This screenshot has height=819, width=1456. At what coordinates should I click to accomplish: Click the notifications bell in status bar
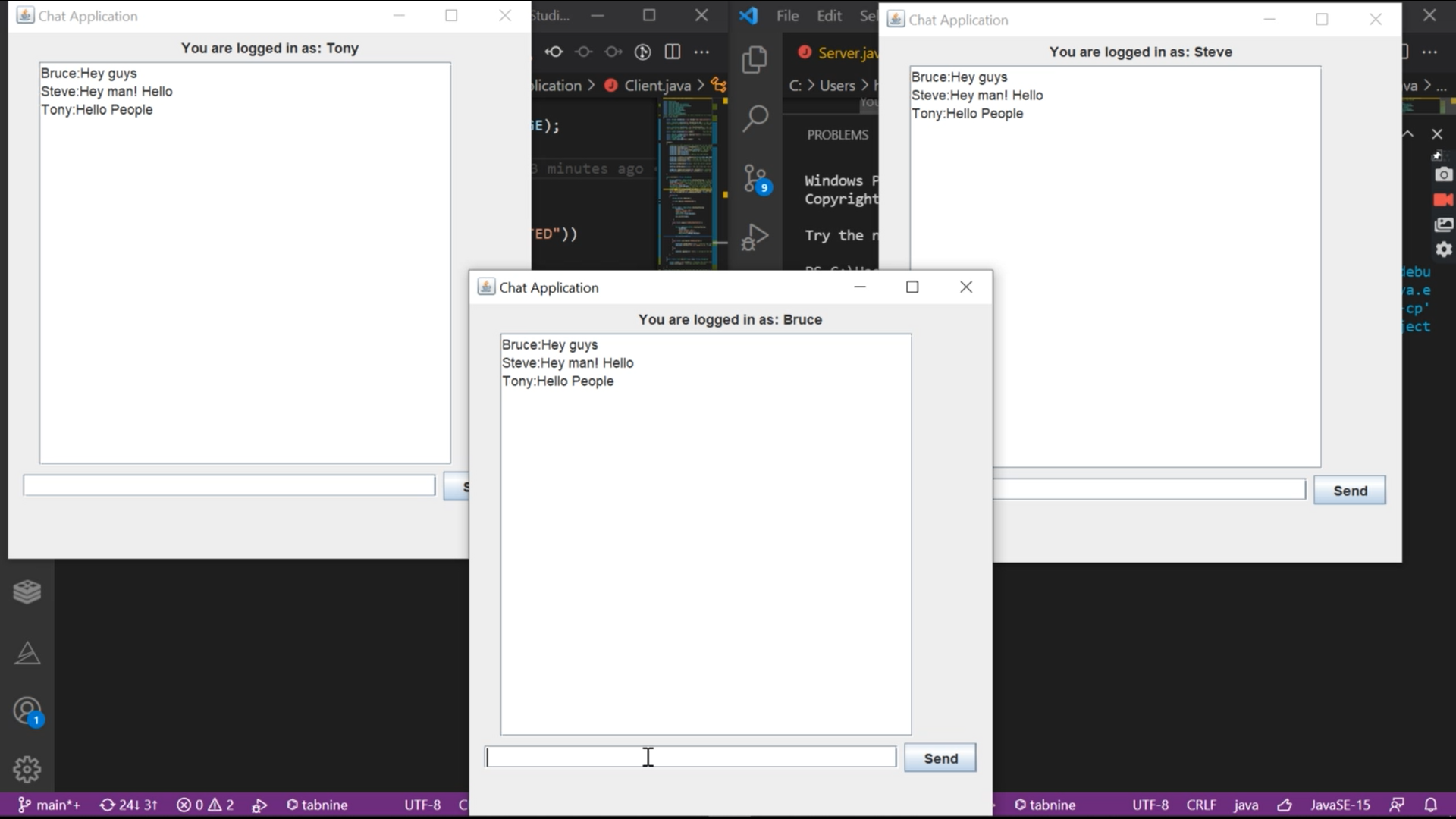[1430, 805]
